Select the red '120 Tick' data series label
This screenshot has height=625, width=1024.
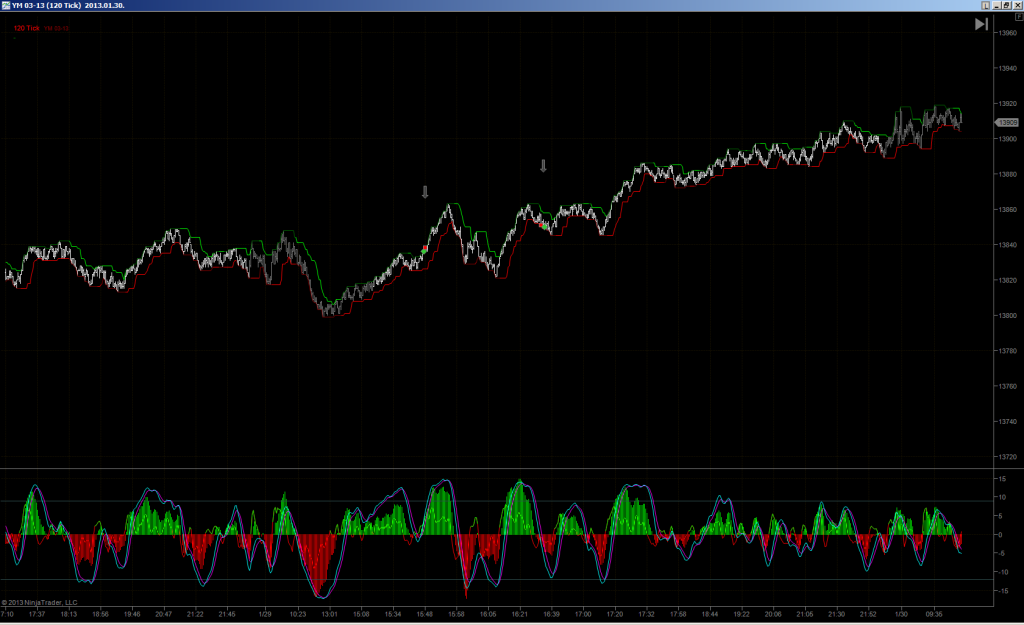[x=27, y=28]
